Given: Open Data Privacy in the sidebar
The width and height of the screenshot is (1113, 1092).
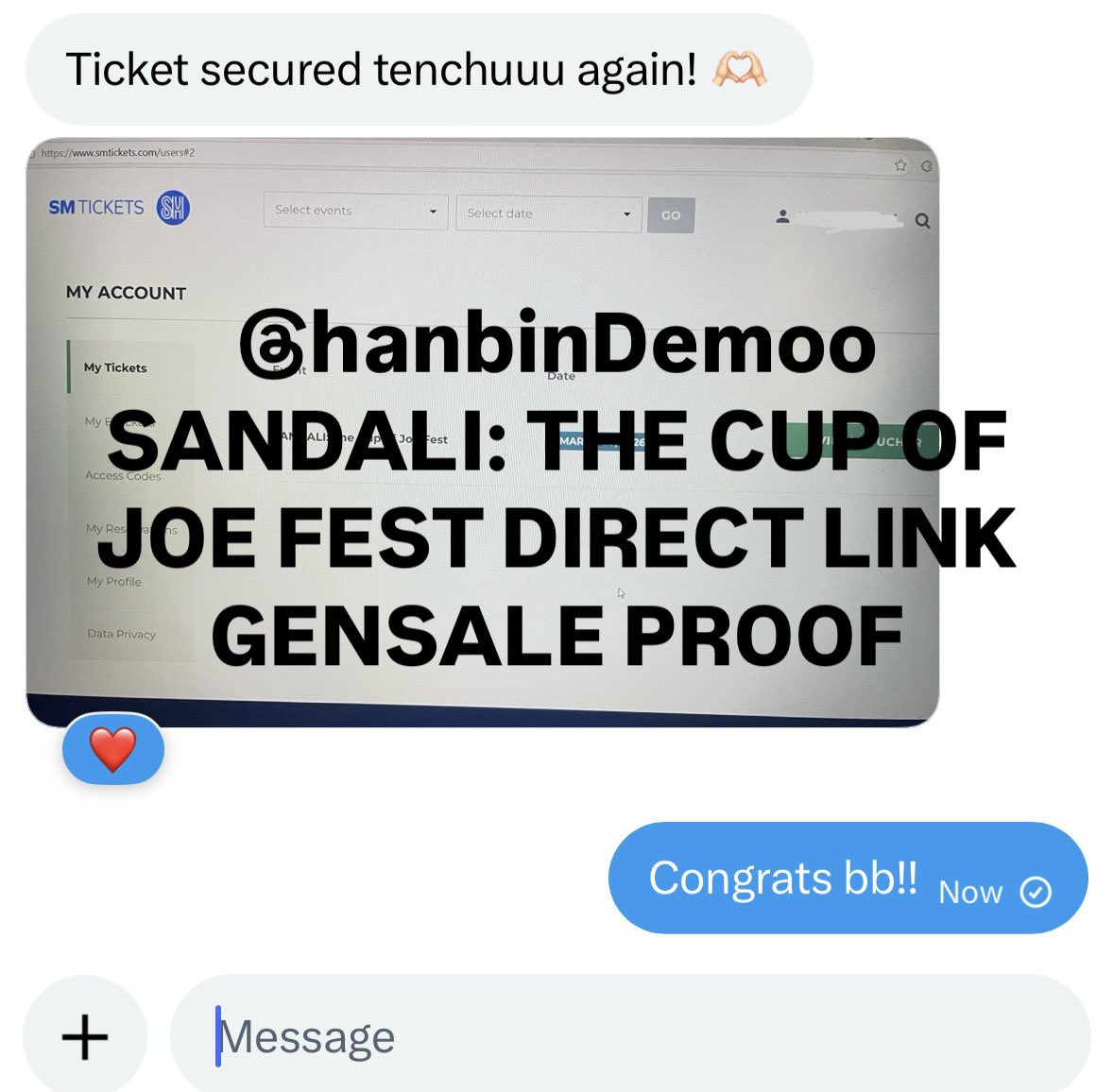Looking at the screenshot, I should click(121, 634).
